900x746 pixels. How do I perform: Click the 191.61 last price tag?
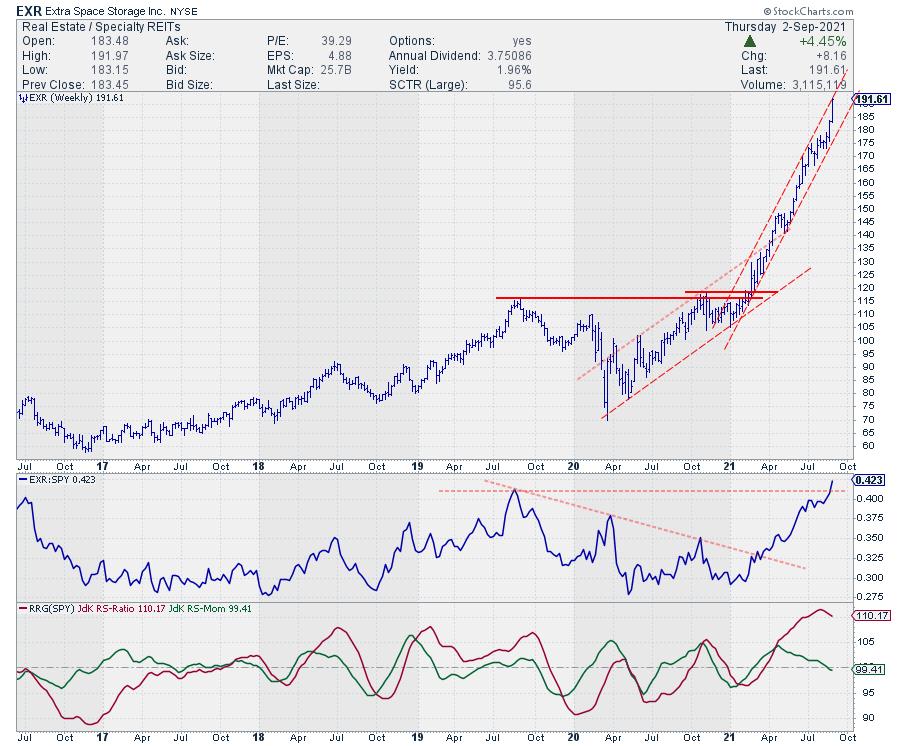click(x=869, y=99)
